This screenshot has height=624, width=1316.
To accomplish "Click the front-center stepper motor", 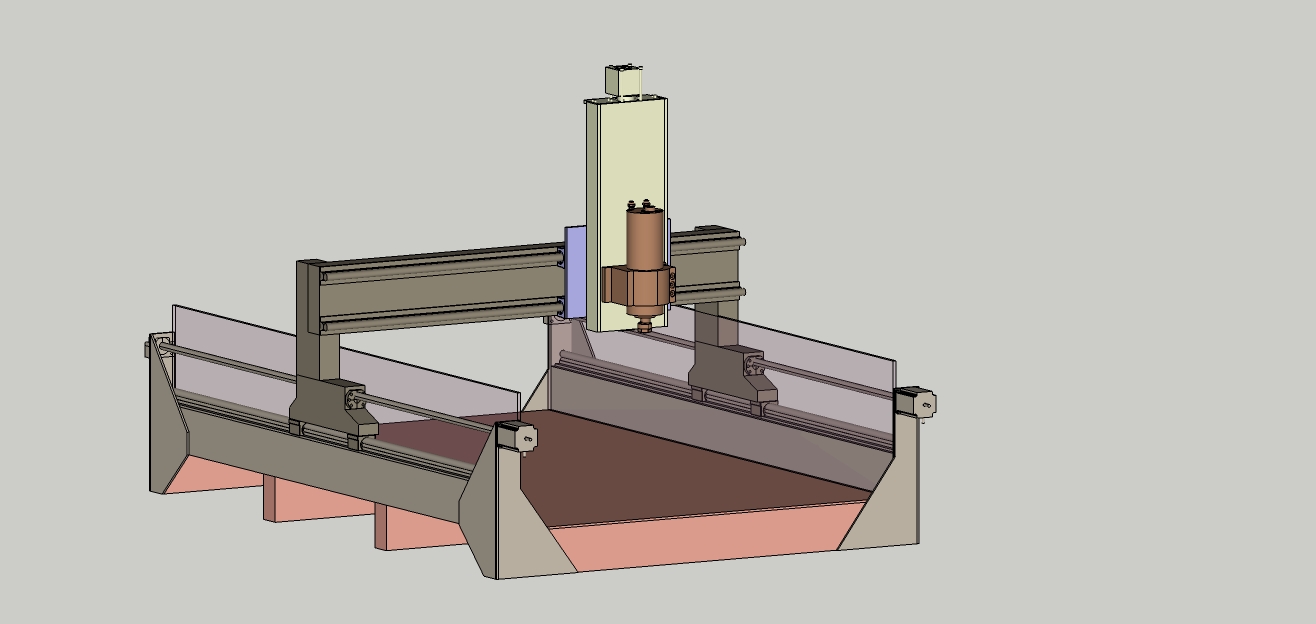I will click(x=518, y=436).
